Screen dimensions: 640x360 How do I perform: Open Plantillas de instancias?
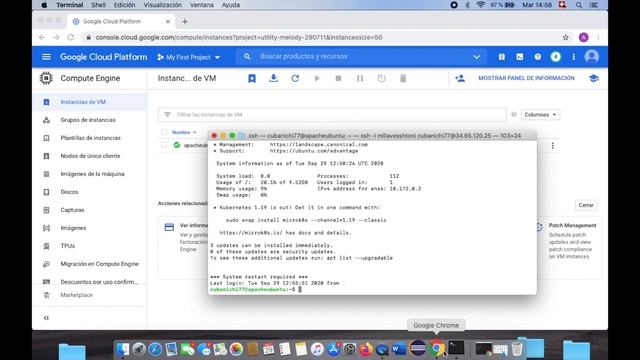pyautogui.click(x=90, y=138)
